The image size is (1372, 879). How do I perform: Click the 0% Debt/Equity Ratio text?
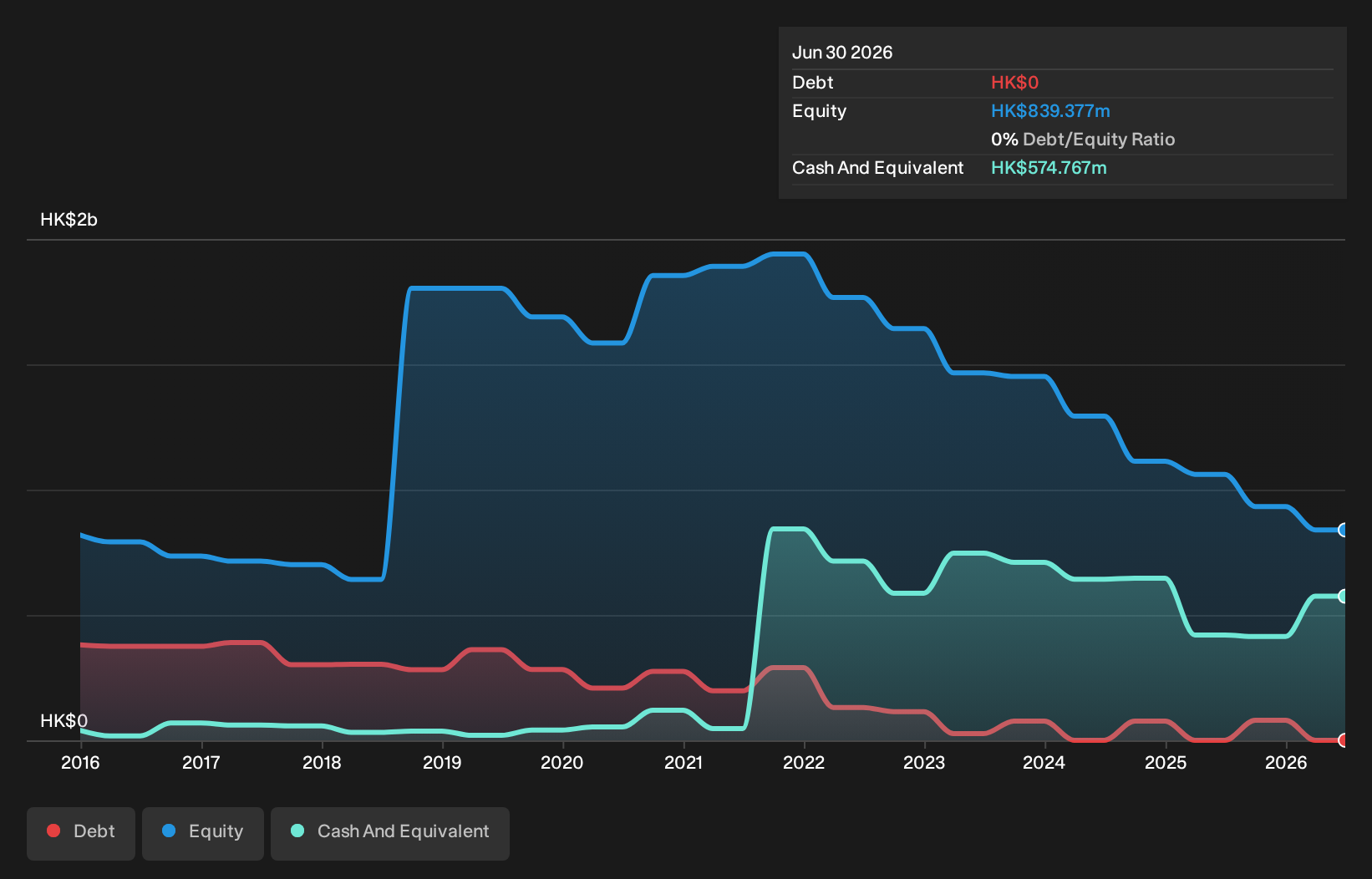(1083, 140)
